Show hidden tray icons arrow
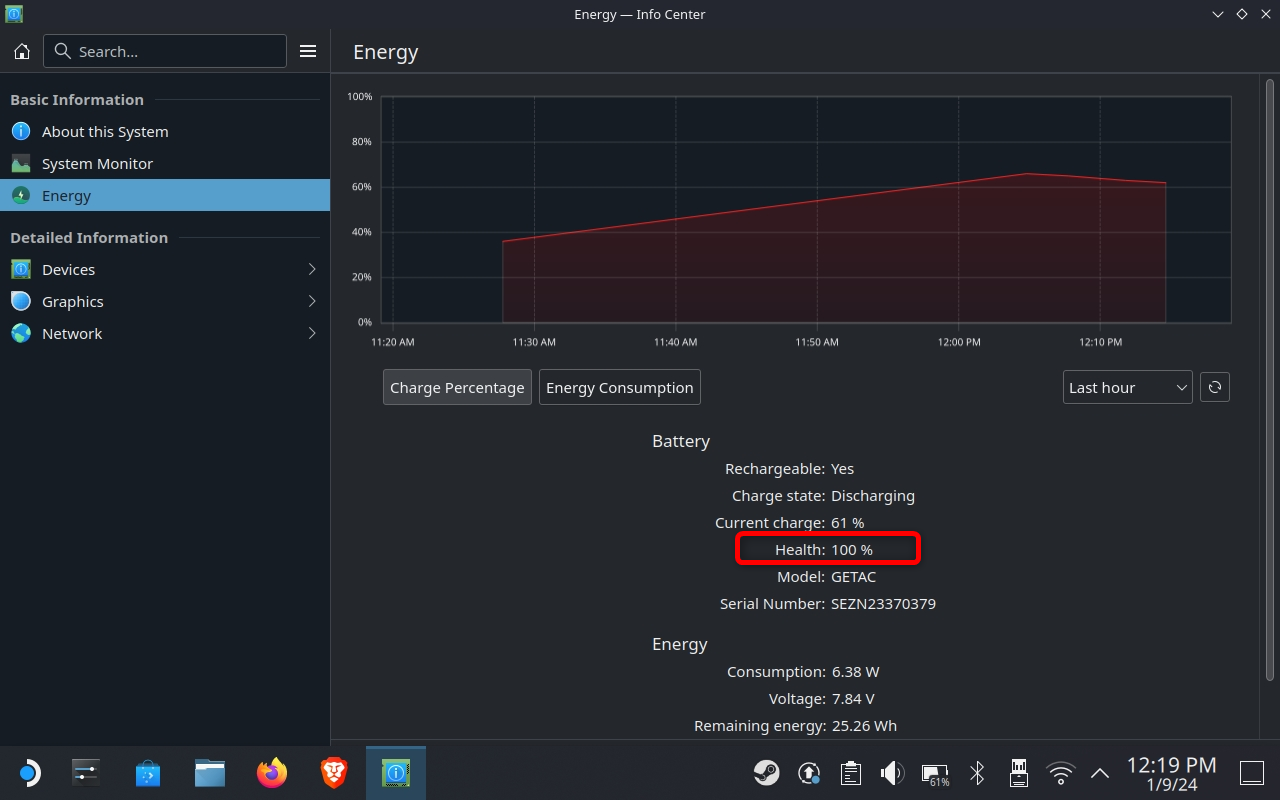The height and width of the screenshot is (800, 1280). pyautogui.click(x=1100, y=772)
